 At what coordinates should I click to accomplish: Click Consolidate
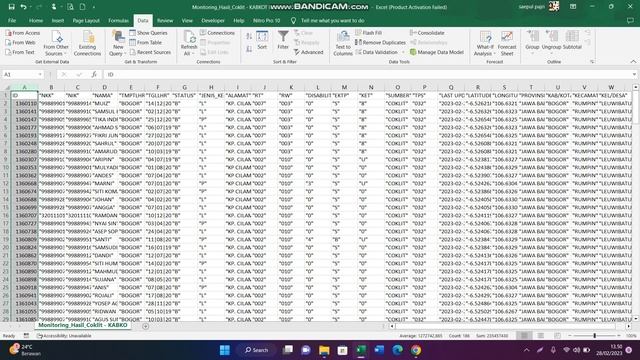[427, 33]
